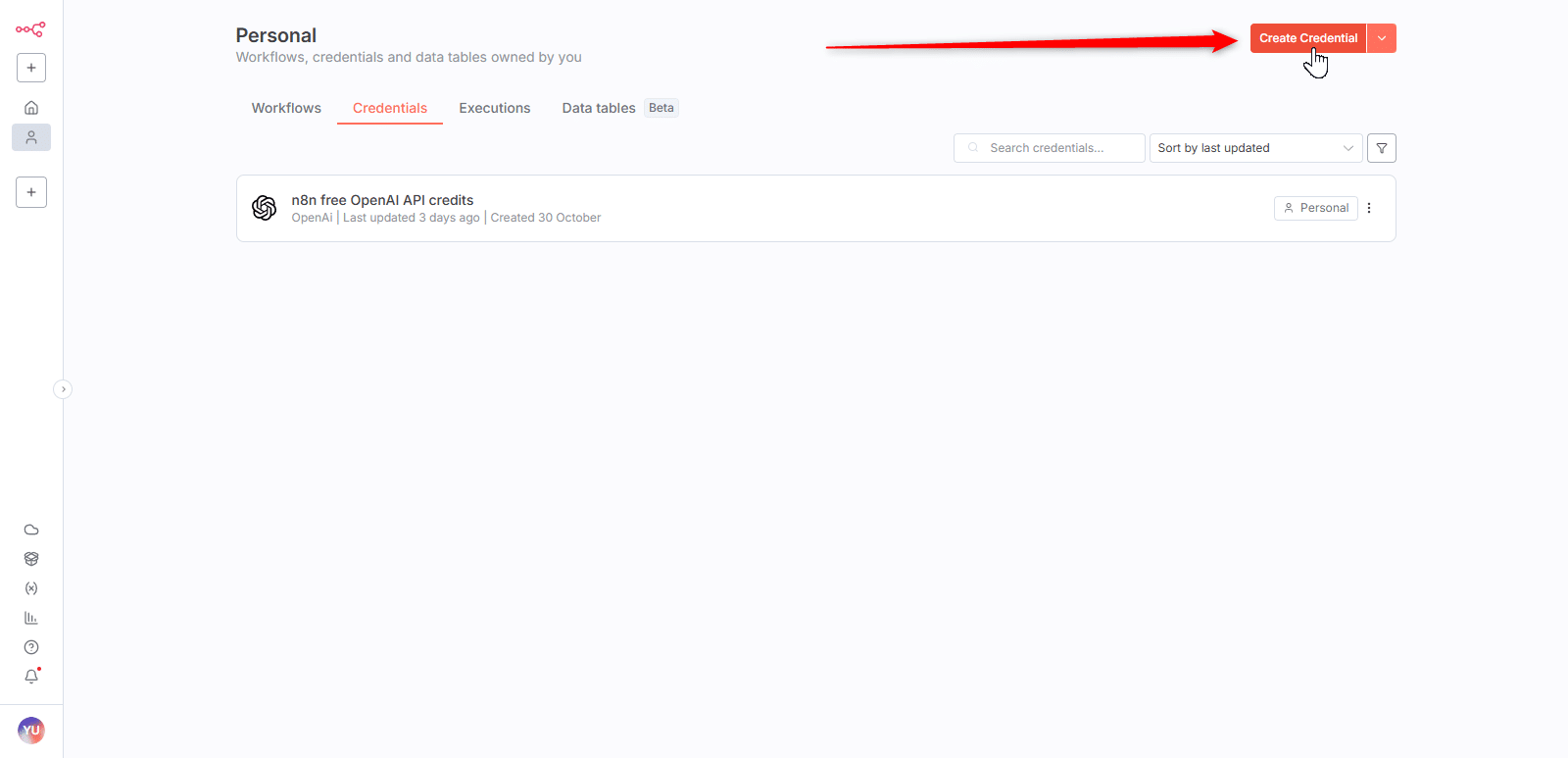Select the Personal user icon in sidebar
Viewport: 1568px width, 758px height.
pyautogui.click(x=31, y=137)
